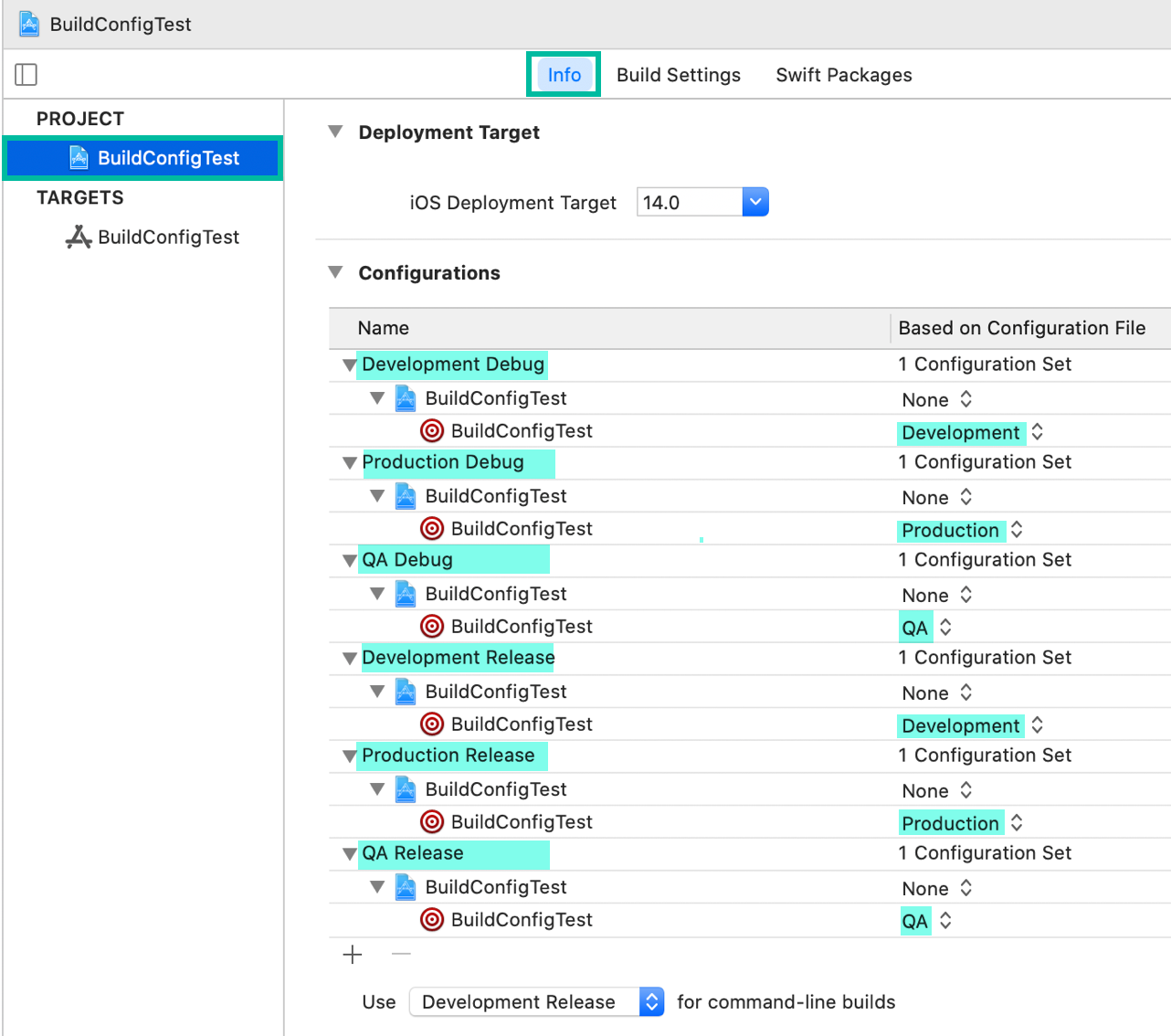Open the Swift Packages tab
This screenshot has width=1171, height=1036.
click(x=843, y=75)
